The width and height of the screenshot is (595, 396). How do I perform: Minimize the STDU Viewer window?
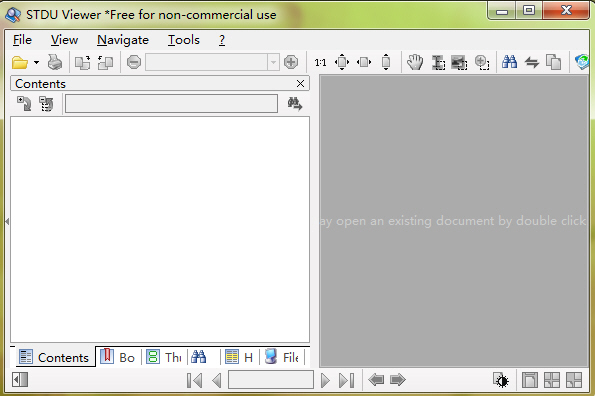(502, 11)
